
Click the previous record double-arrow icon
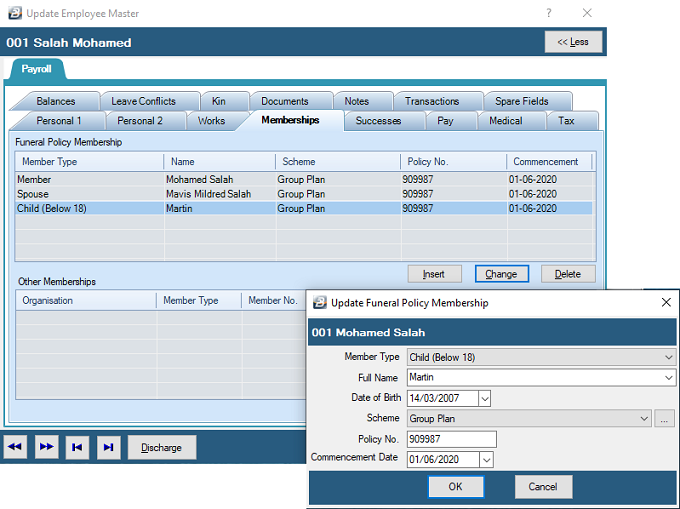[x=15, y=447]
